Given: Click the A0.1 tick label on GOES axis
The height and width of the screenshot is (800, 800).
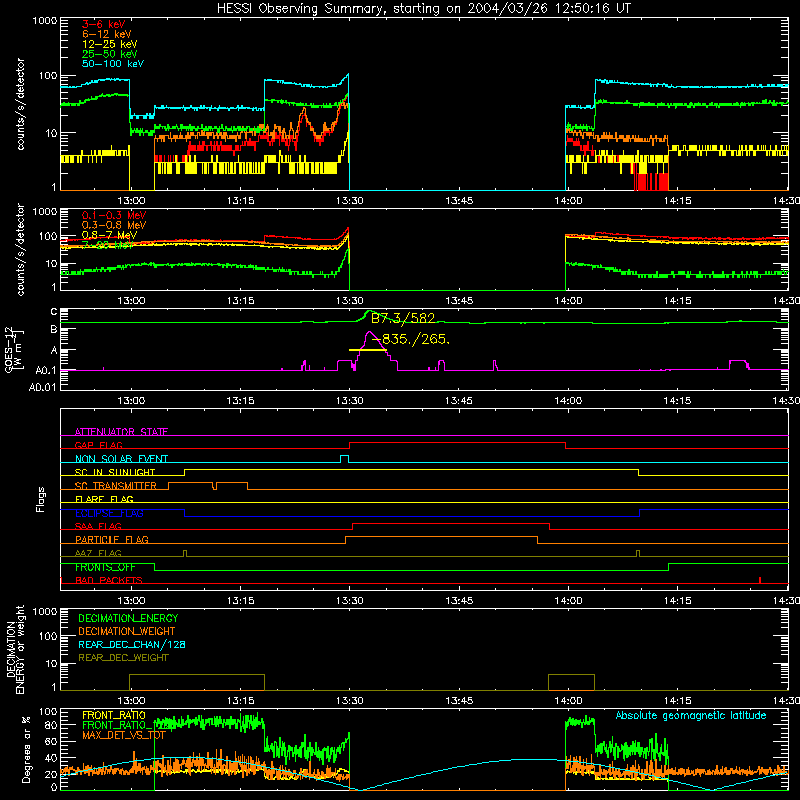Looking at the screenshot, I should point(46,370).
